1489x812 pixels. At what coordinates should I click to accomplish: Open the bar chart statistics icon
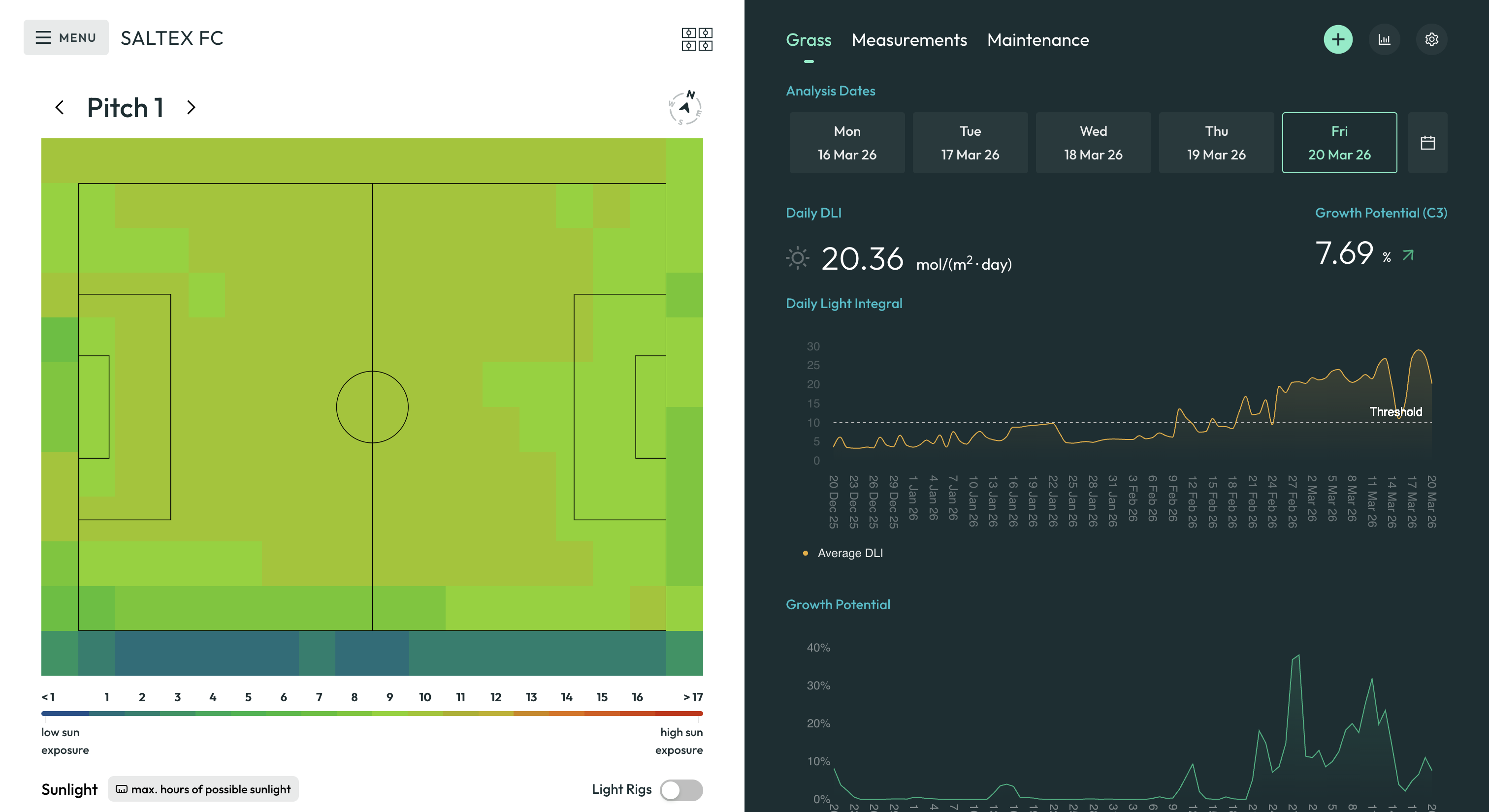(1385, 39)
